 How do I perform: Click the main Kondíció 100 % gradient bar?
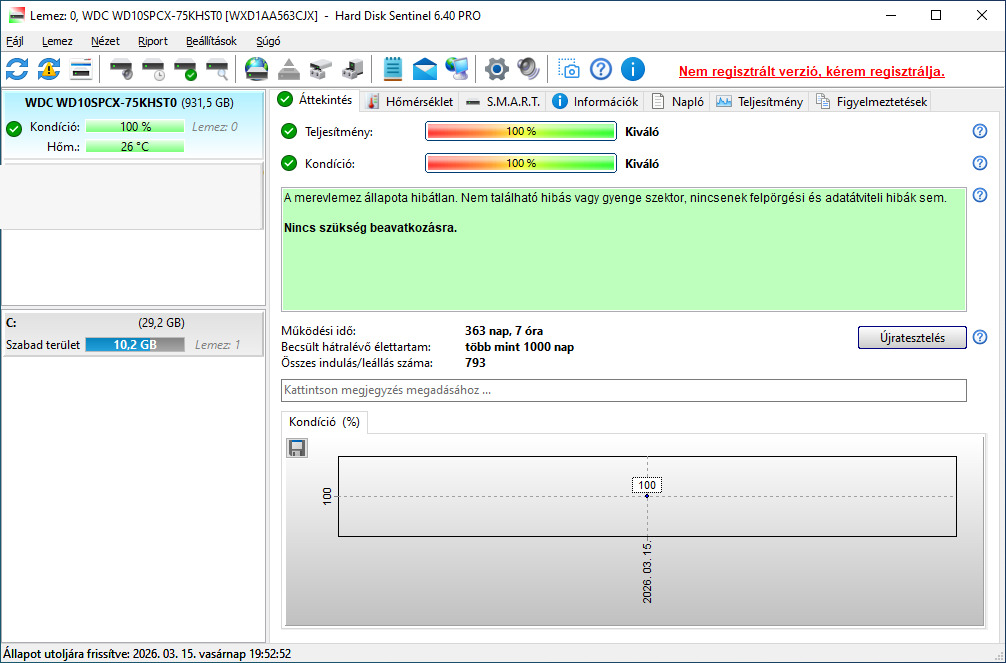pyautogui.click(x=520, y=163)
